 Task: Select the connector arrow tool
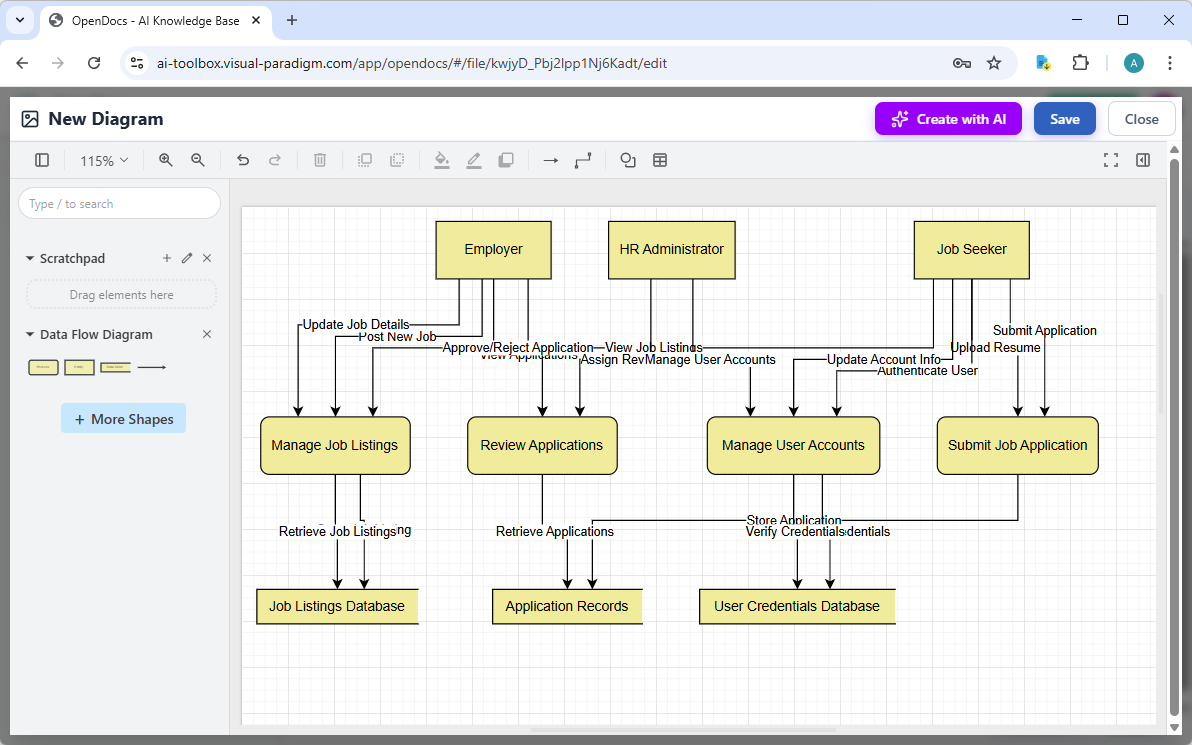(x=550, y=160)
